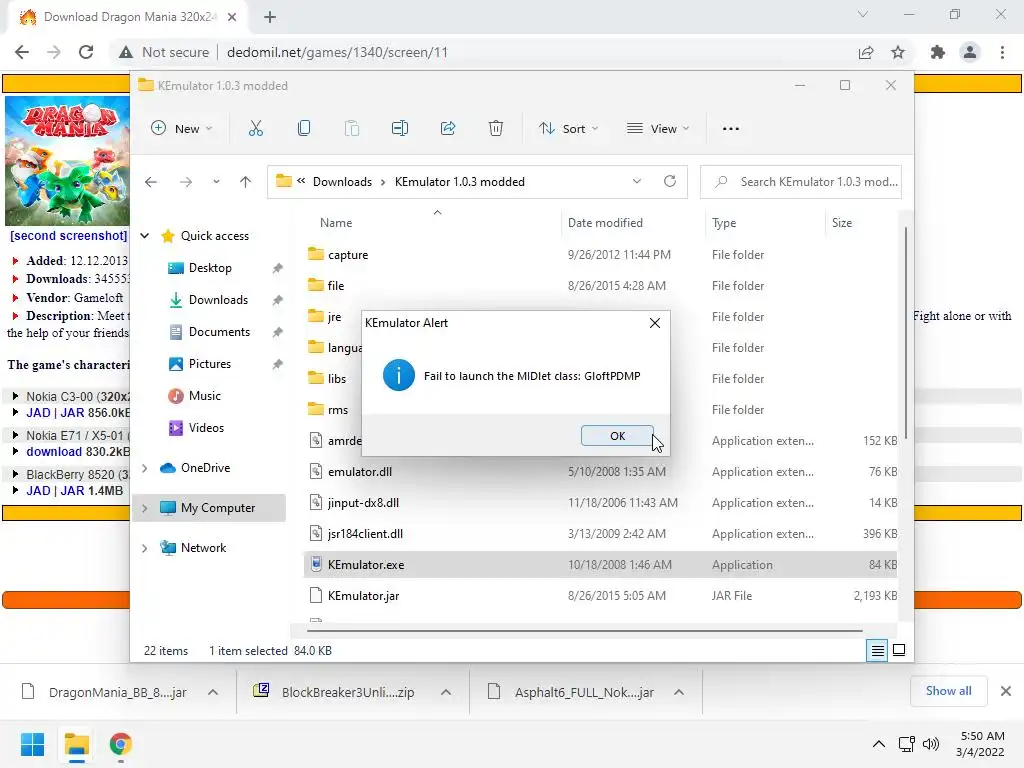The width and height of the screenshot is (1024, 768).
Task: Refresh the KEmulator folder view
Action: pos(670,181)
